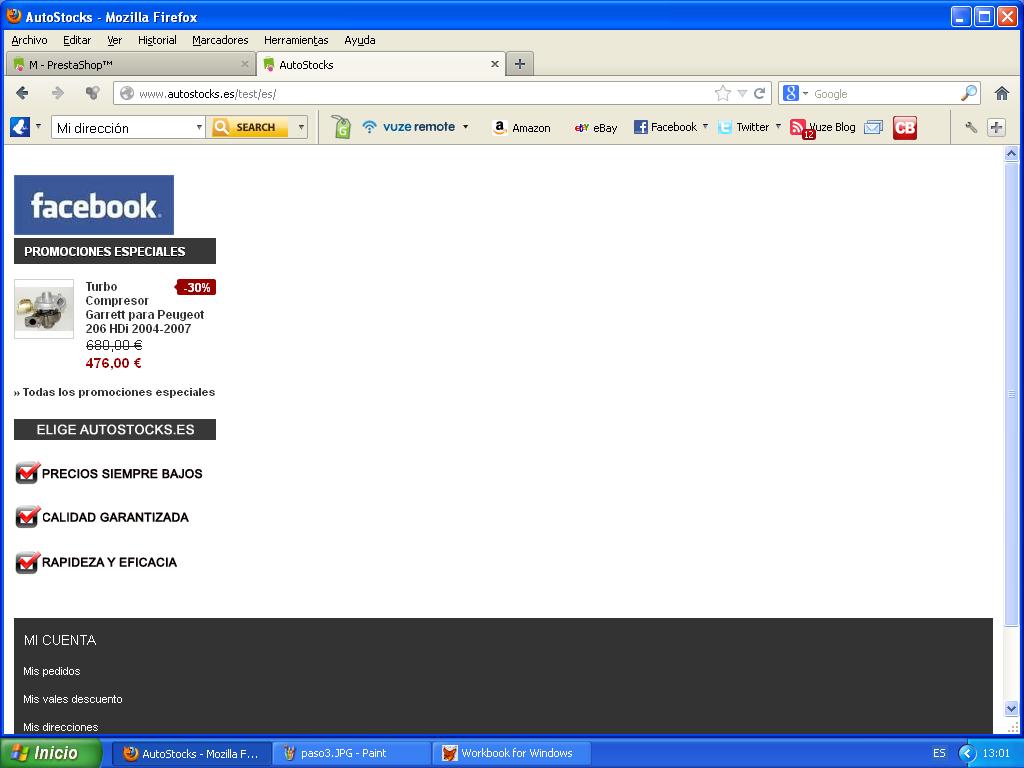Viewport: 1024px width, 768px height.
Task: Switch to paso3.JPG - Paint in taskbar
Action: click(x=351, y=753)
